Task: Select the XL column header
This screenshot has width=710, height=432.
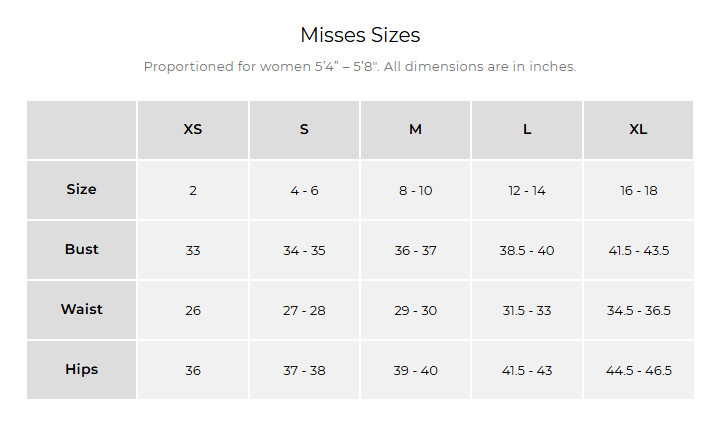Action: click(638, 130)
